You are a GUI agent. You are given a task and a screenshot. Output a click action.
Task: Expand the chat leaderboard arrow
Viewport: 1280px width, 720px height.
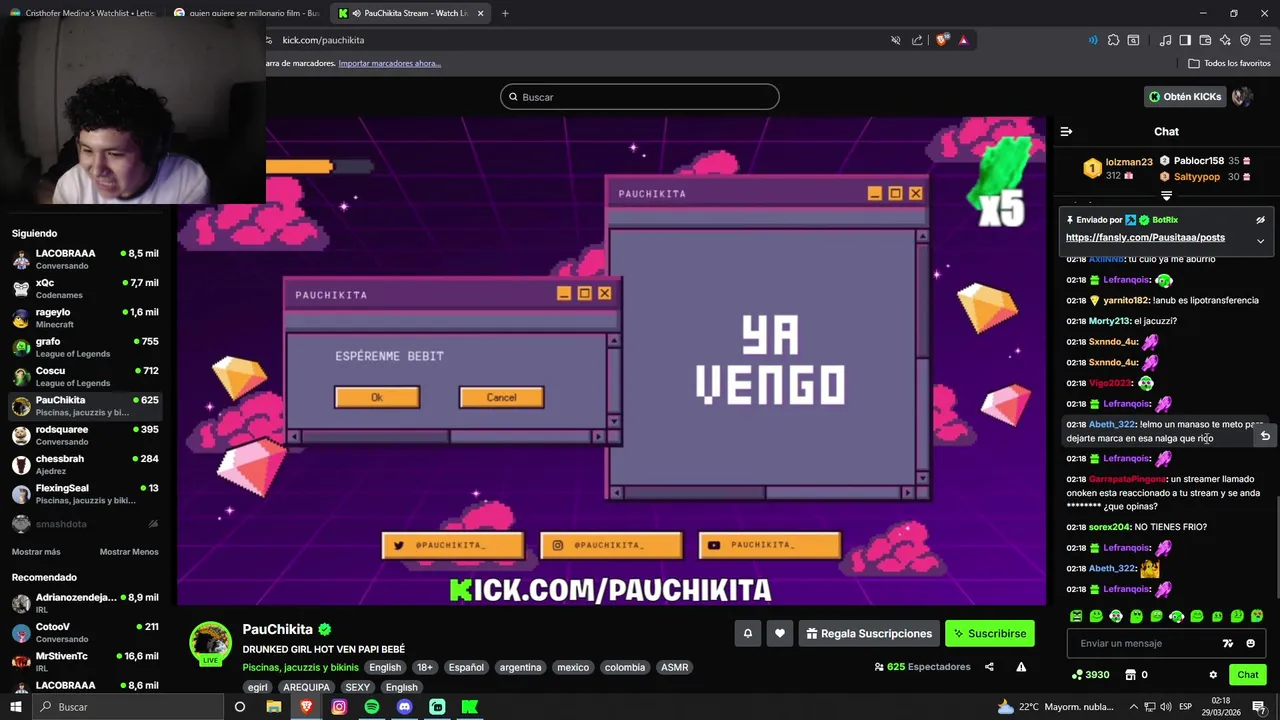pyautogui.click(x=1166, y=196)
